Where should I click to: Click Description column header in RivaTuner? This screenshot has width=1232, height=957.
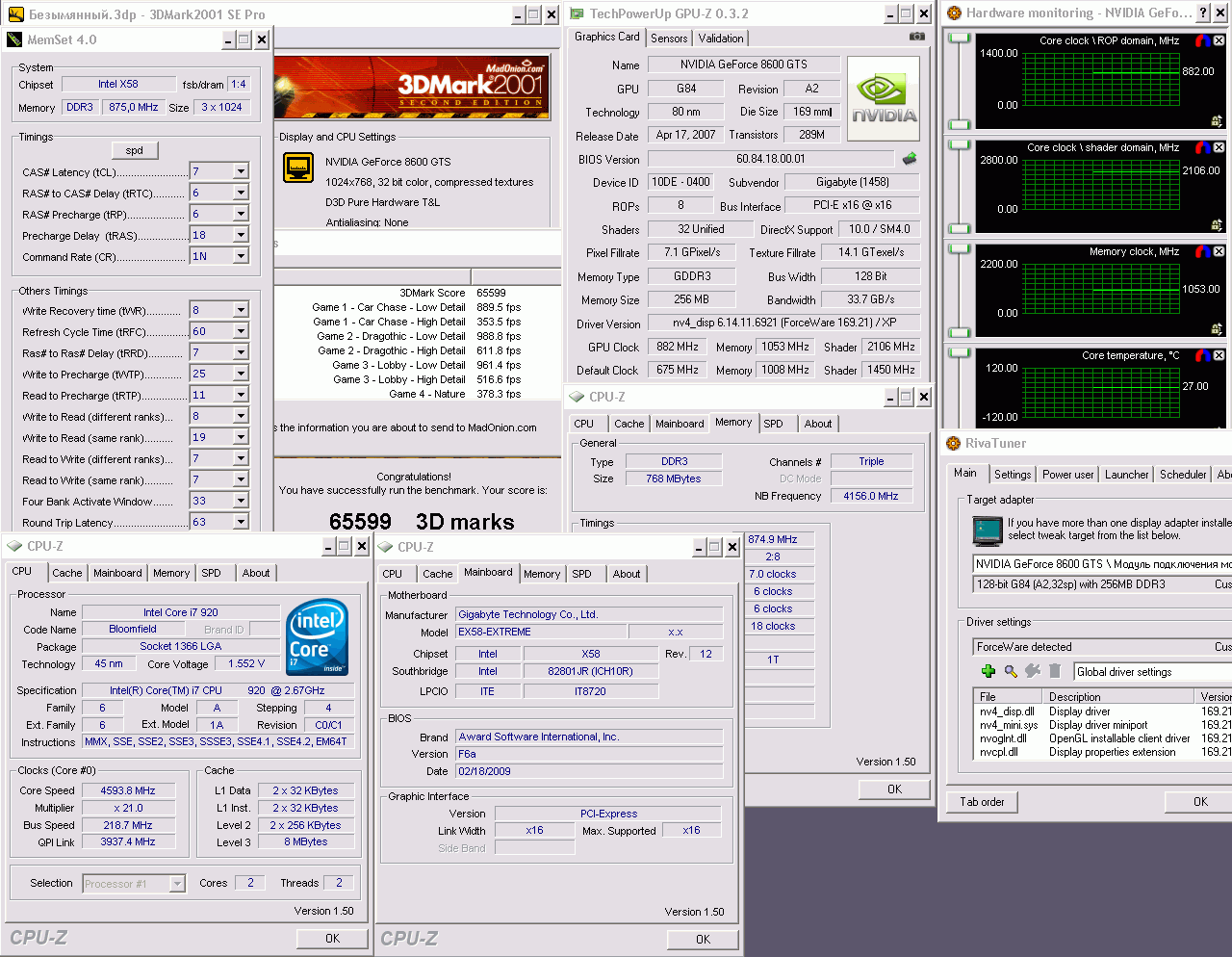point(1117,696)
